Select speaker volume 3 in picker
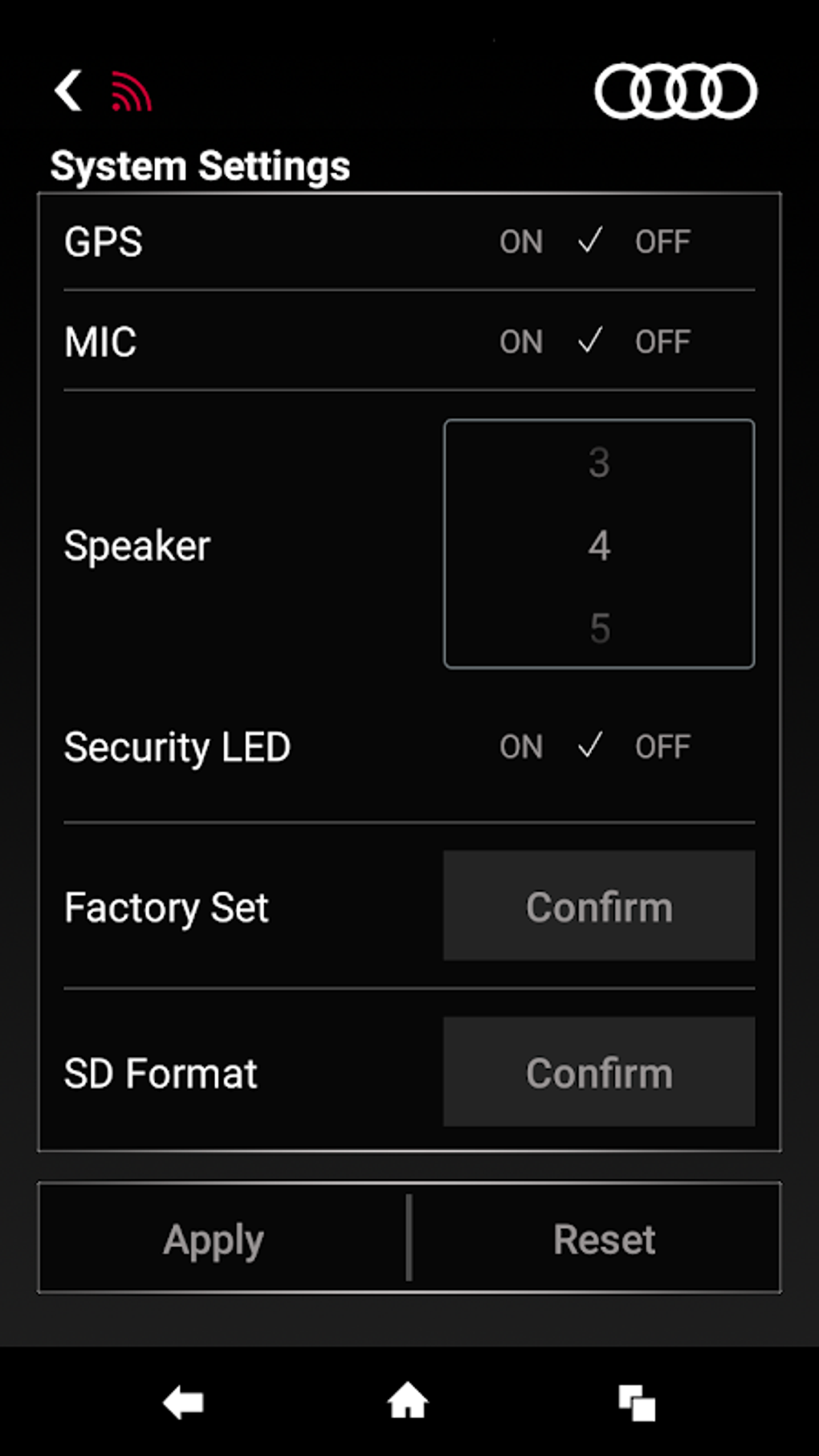Screen dimensions: 819x1456 (599, 463)
